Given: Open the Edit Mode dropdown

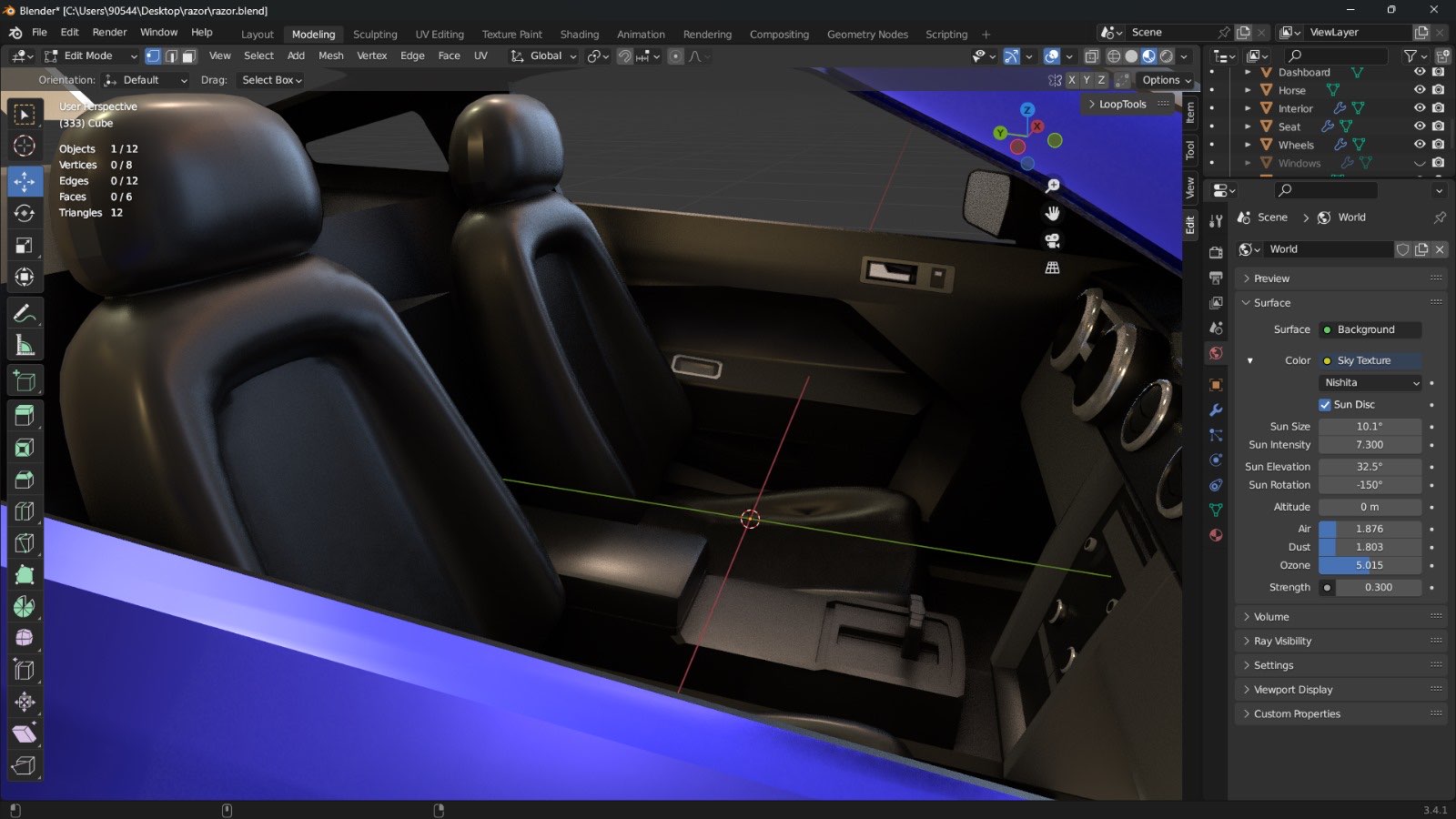Looking at the screenshot, I should coord(91,56).
